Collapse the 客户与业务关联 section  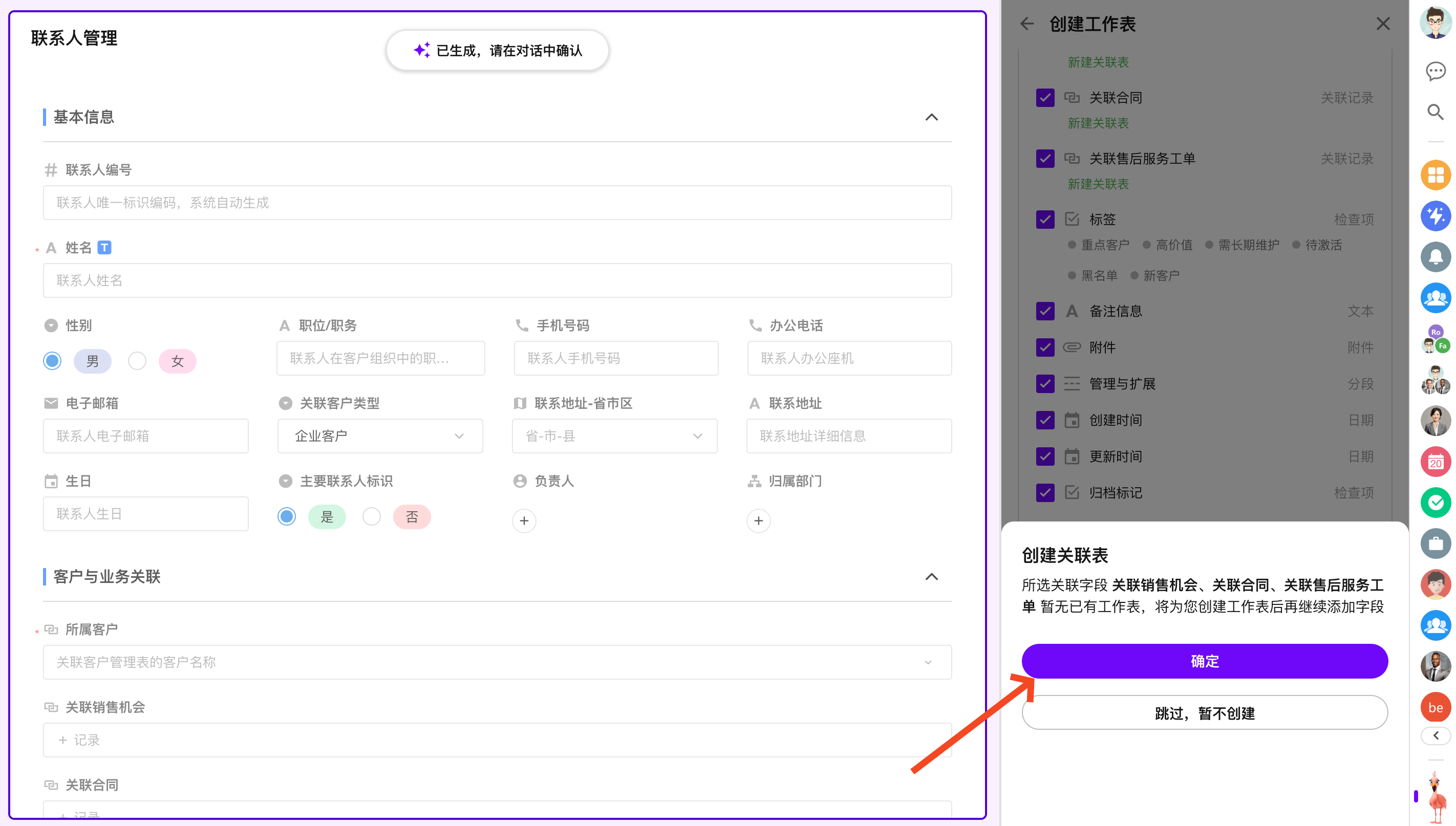pos(931,577)
